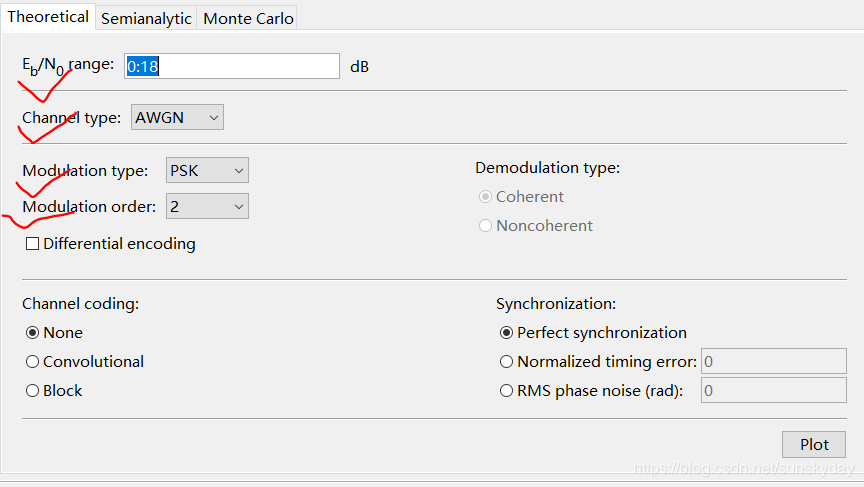Select Coherent demodulation type

[x=486, y=197]
